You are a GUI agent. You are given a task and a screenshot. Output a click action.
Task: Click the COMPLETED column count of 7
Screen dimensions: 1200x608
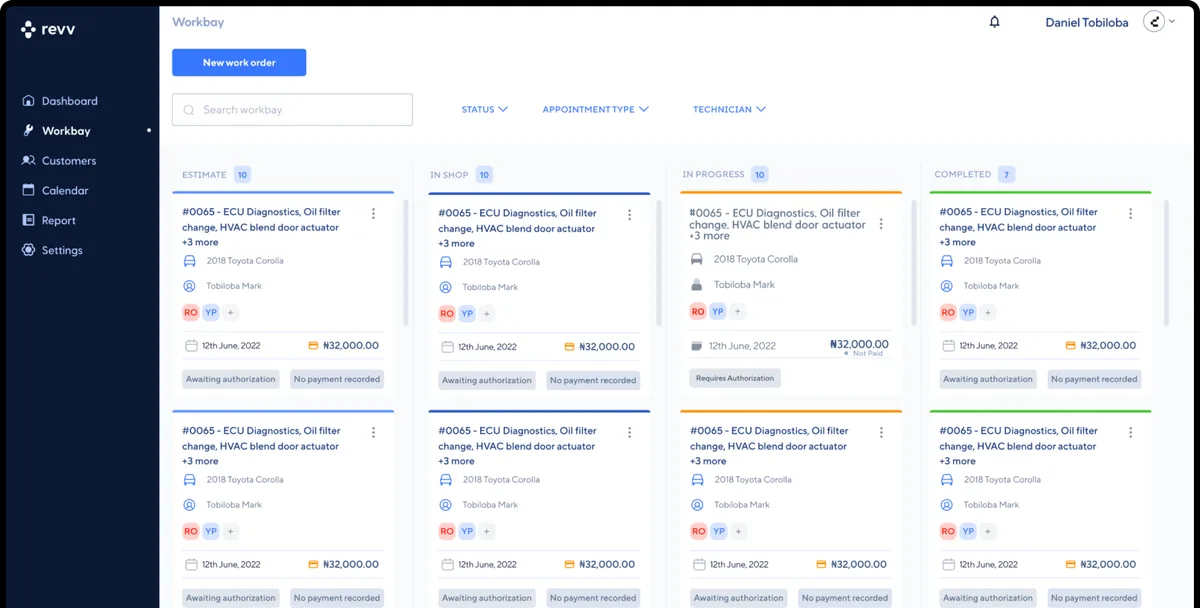1006,175
